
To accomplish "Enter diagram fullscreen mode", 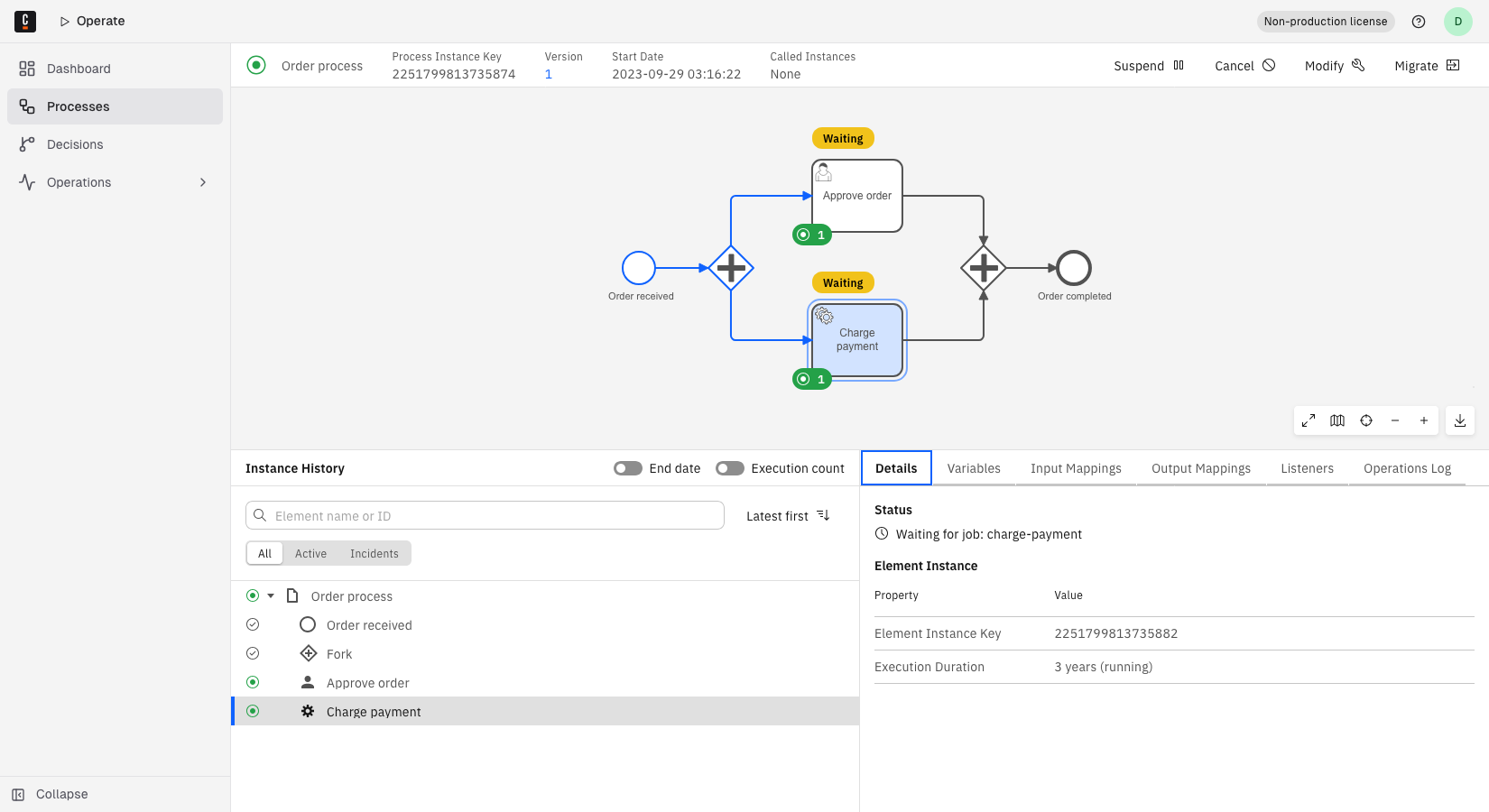I will coord(1309,420).
